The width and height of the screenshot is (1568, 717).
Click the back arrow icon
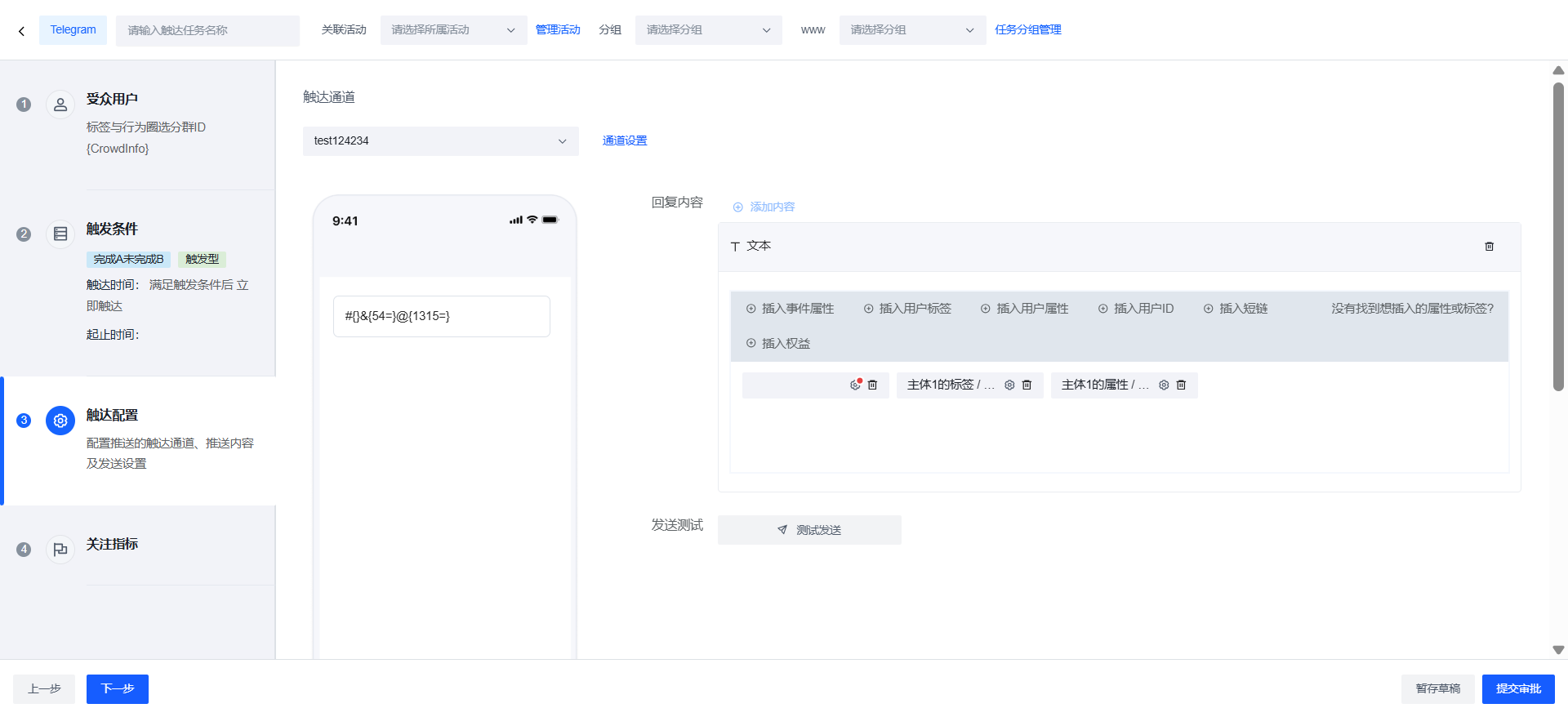click(21, 31)
